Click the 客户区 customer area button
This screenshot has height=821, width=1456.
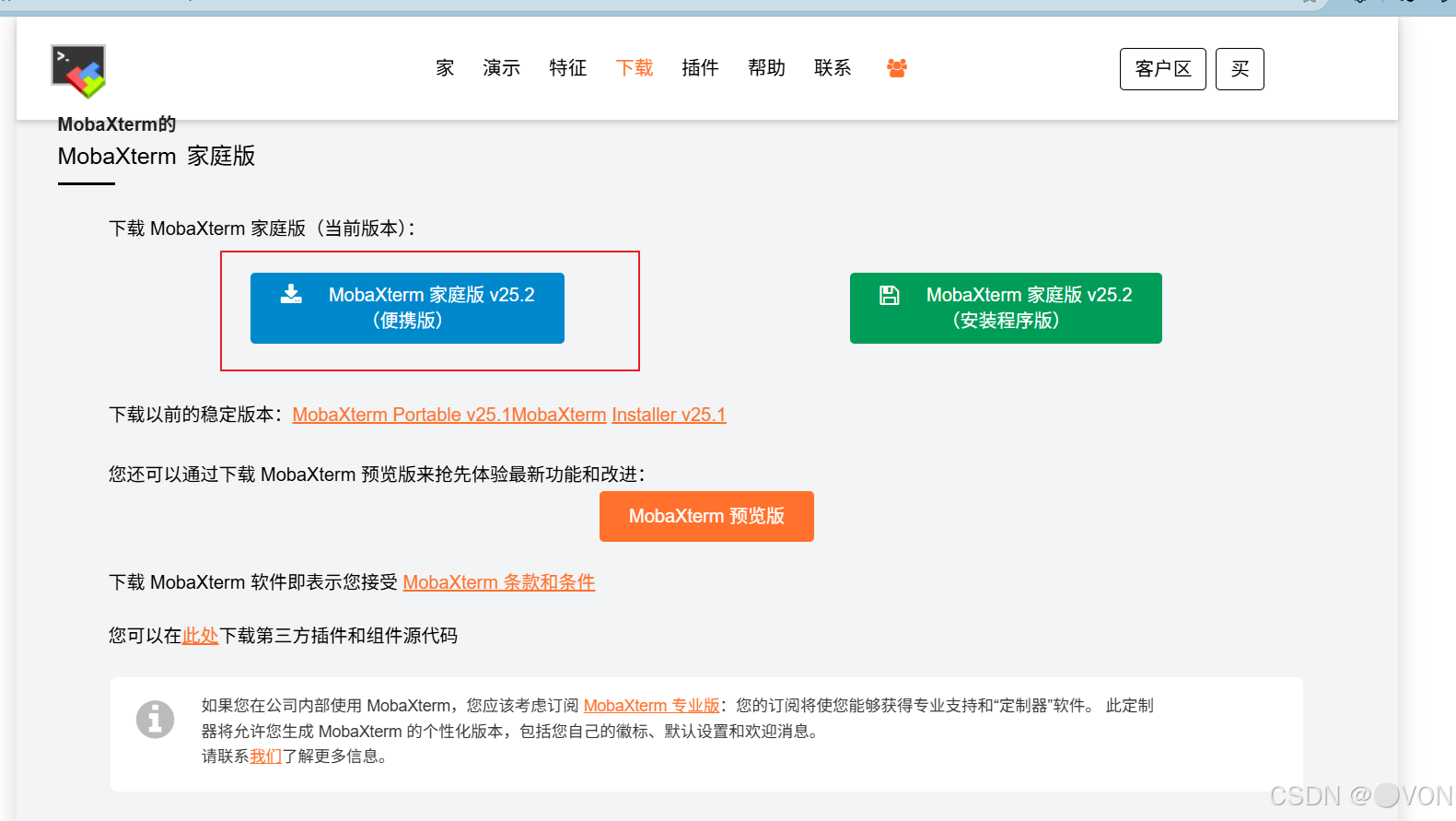pyautogui.click(x=1163, y=69)
